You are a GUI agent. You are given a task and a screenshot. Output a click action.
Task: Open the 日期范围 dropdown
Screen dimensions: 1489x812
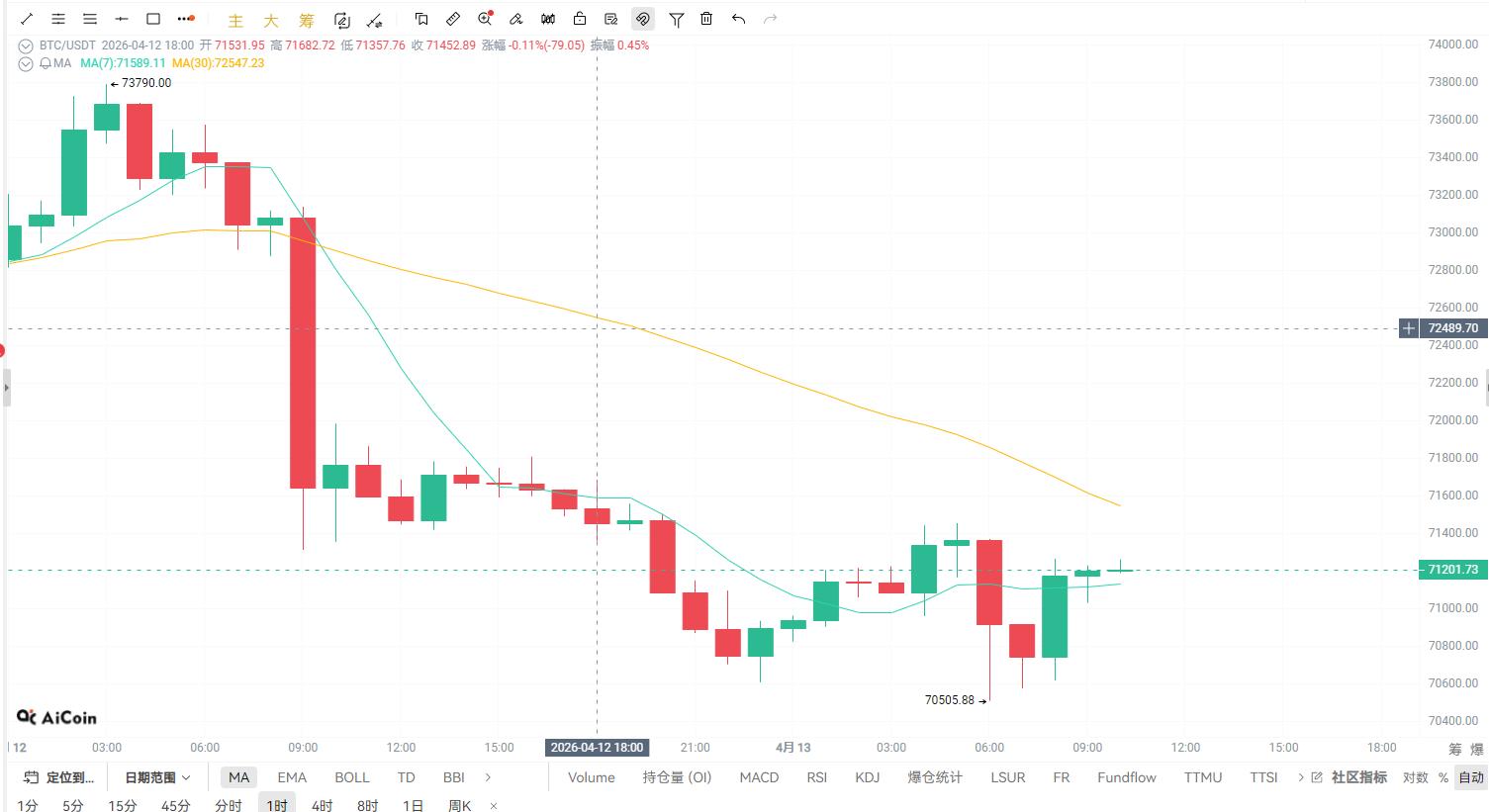[x=156, y=777]
